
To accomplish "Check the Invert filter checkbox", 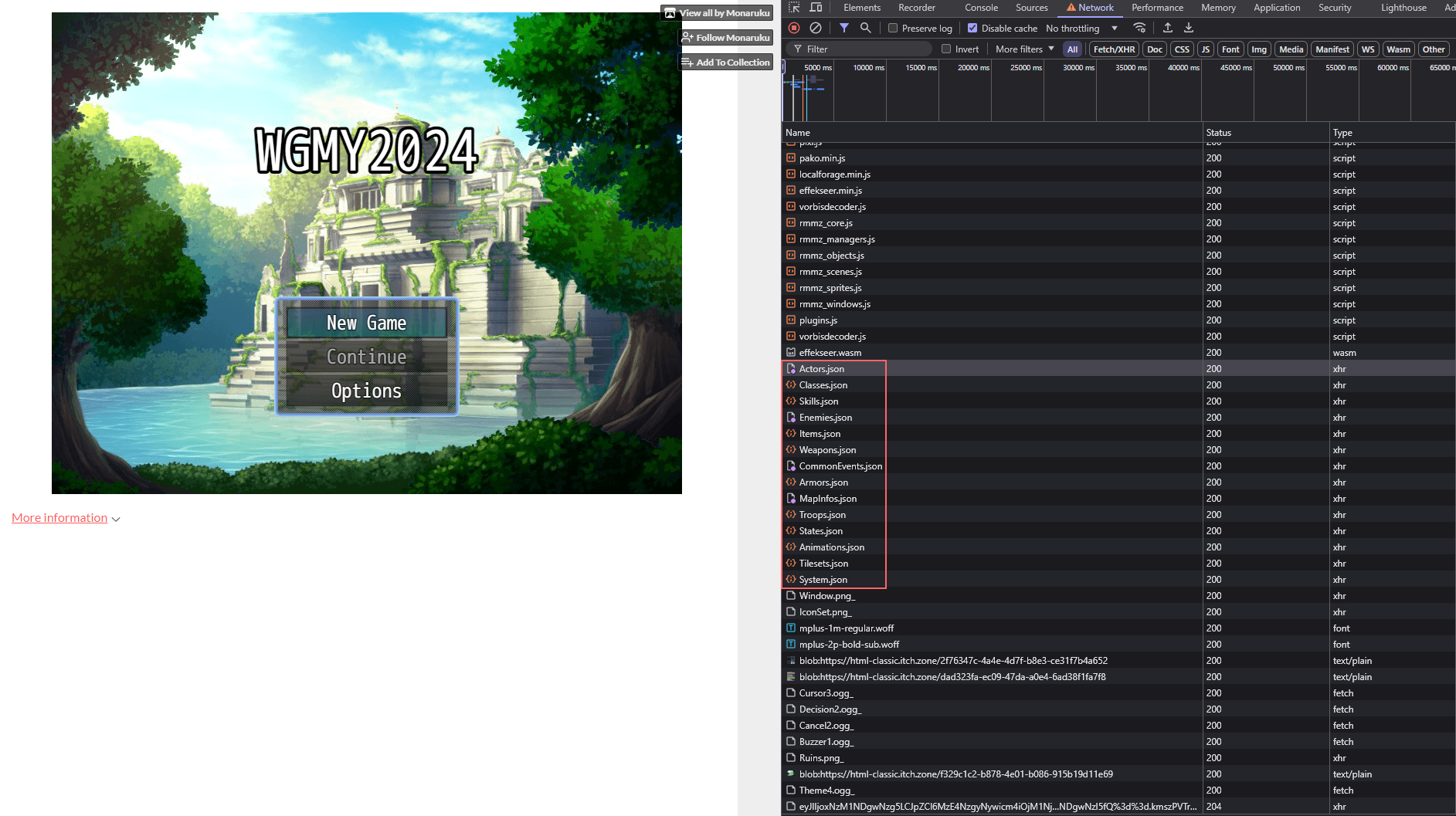I will pyautogui.click(x=946, y=49).
